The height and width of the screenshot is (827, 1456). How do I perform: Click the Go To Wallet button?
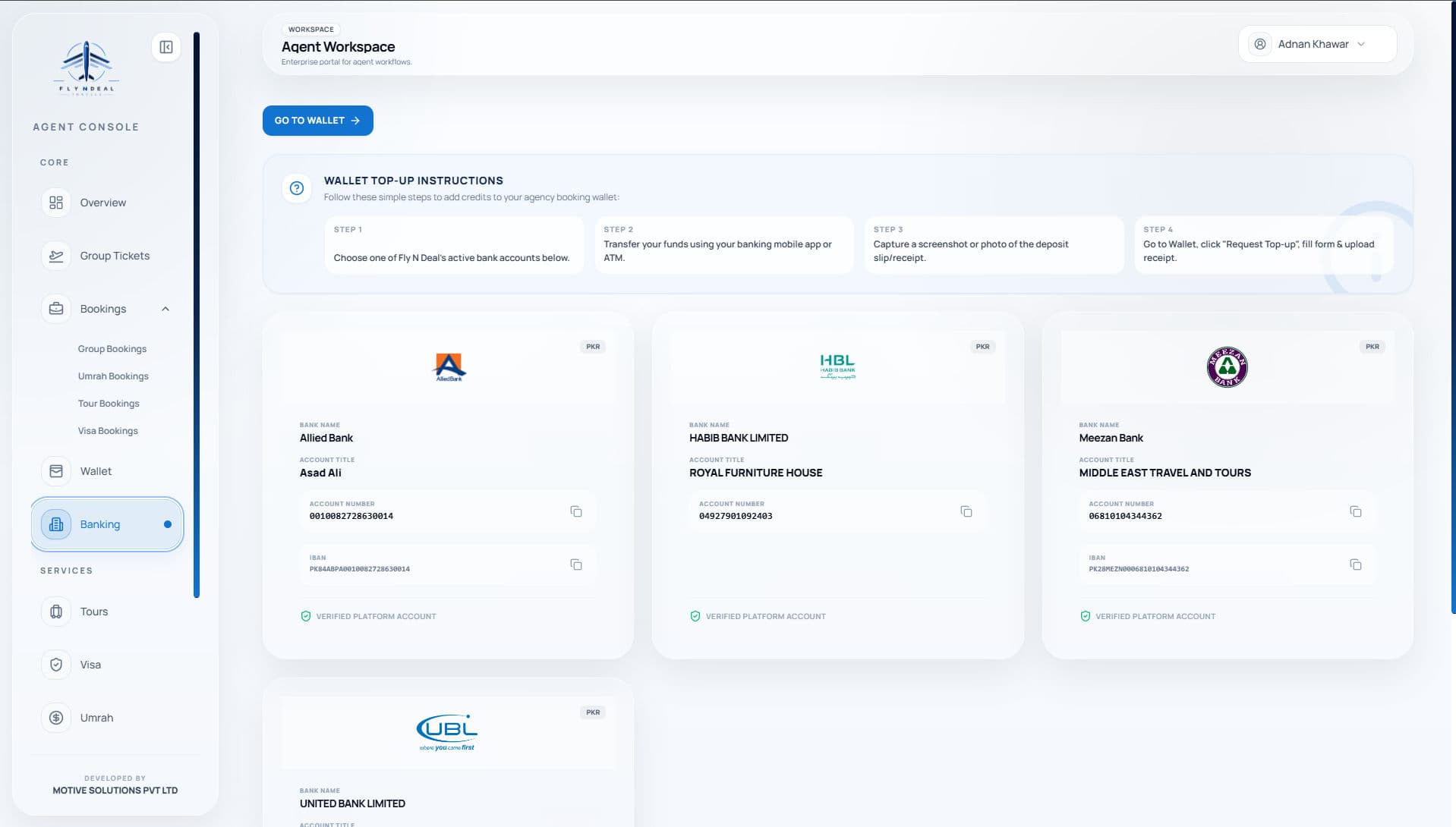pyautogui.click(x=318, y=121)
